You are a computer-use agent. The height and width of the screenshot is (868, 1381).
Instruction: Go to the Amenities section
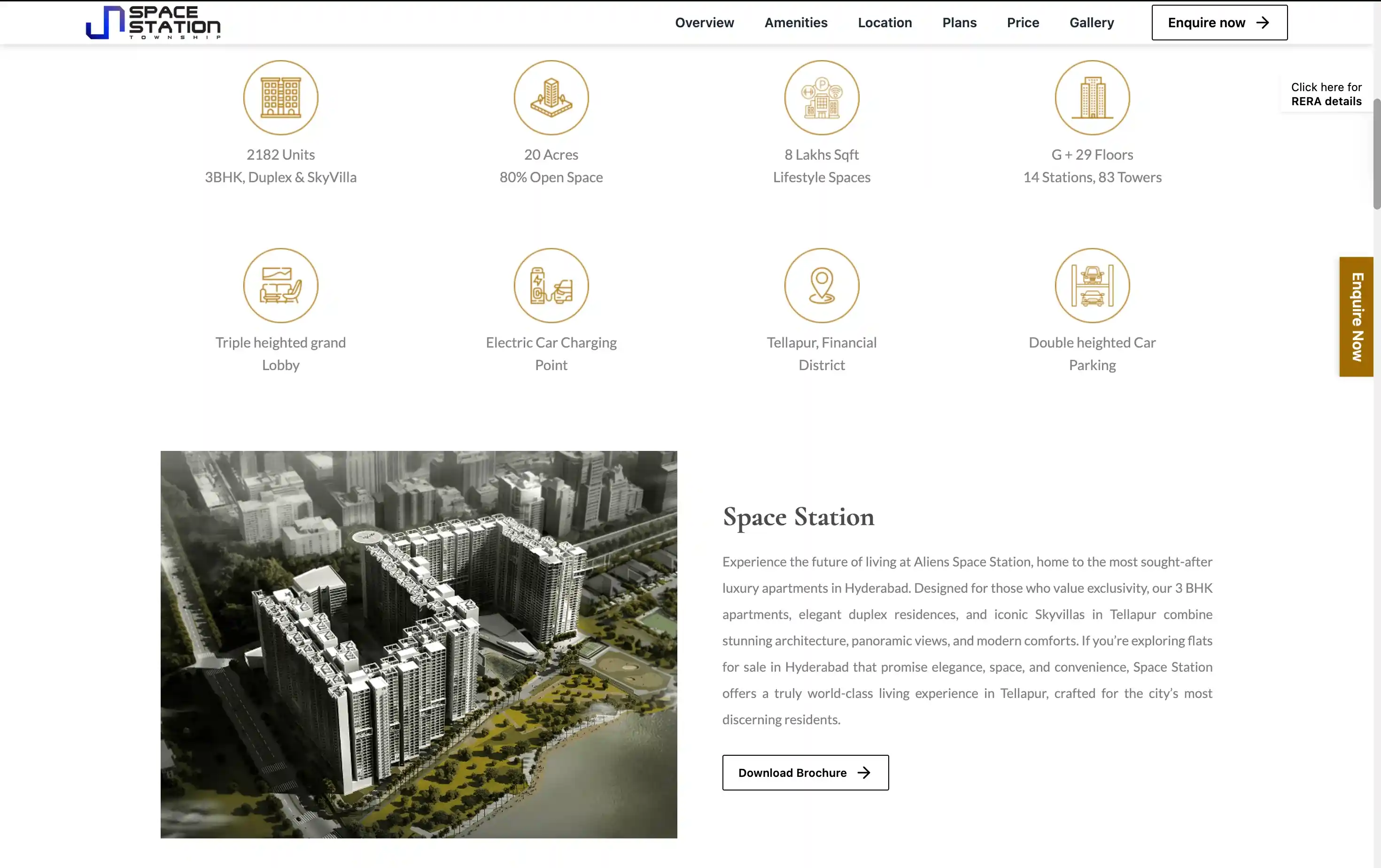[795, 23]
